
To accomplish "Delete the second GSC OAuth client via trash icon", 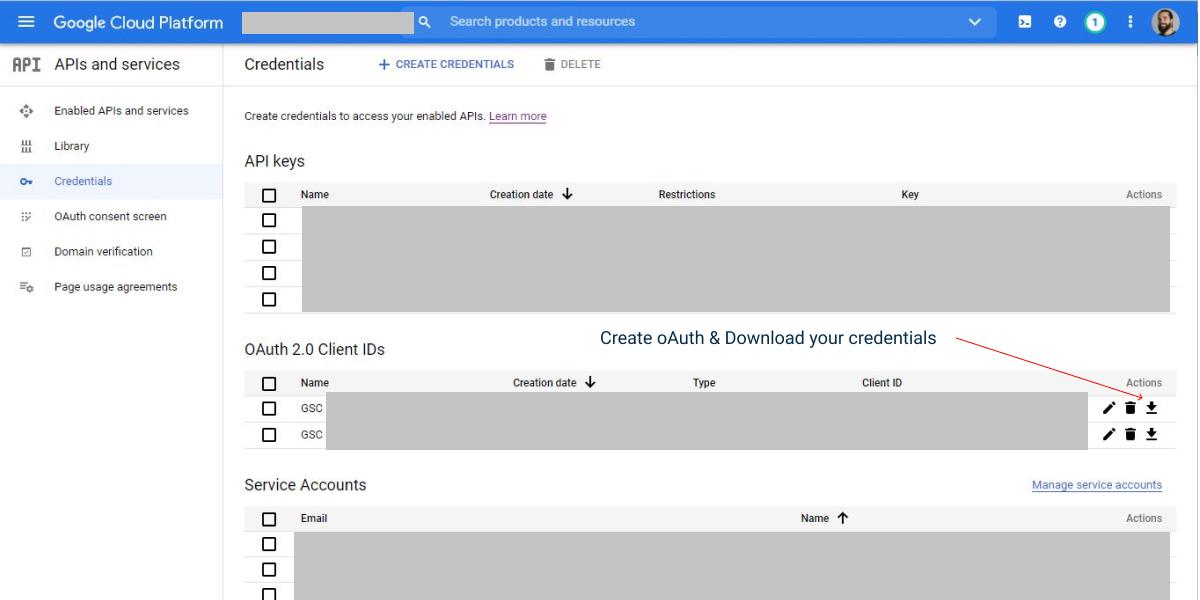I will click(x=1130, y=434).
